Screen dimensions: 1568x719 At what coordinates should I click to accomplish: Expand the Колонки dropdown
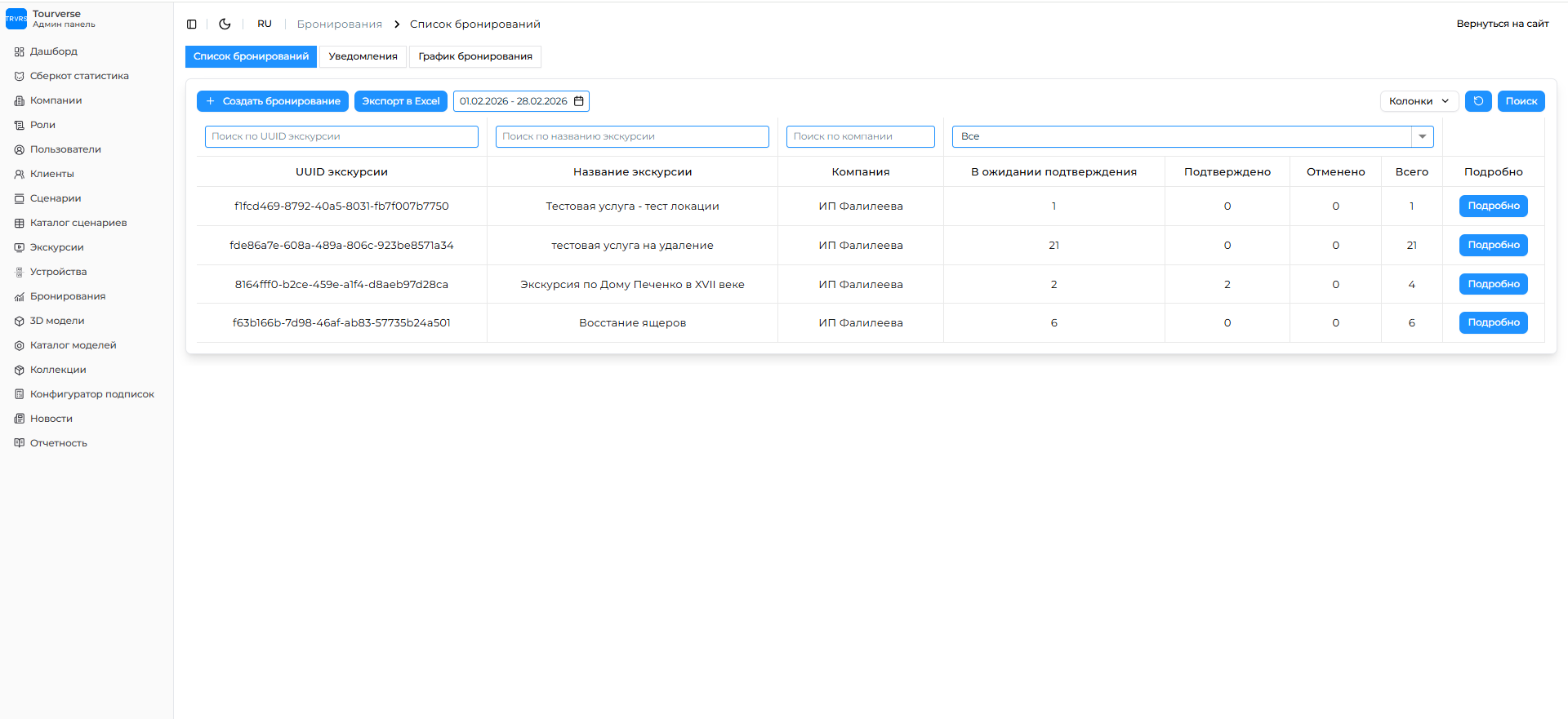[x=1419, y=101]
